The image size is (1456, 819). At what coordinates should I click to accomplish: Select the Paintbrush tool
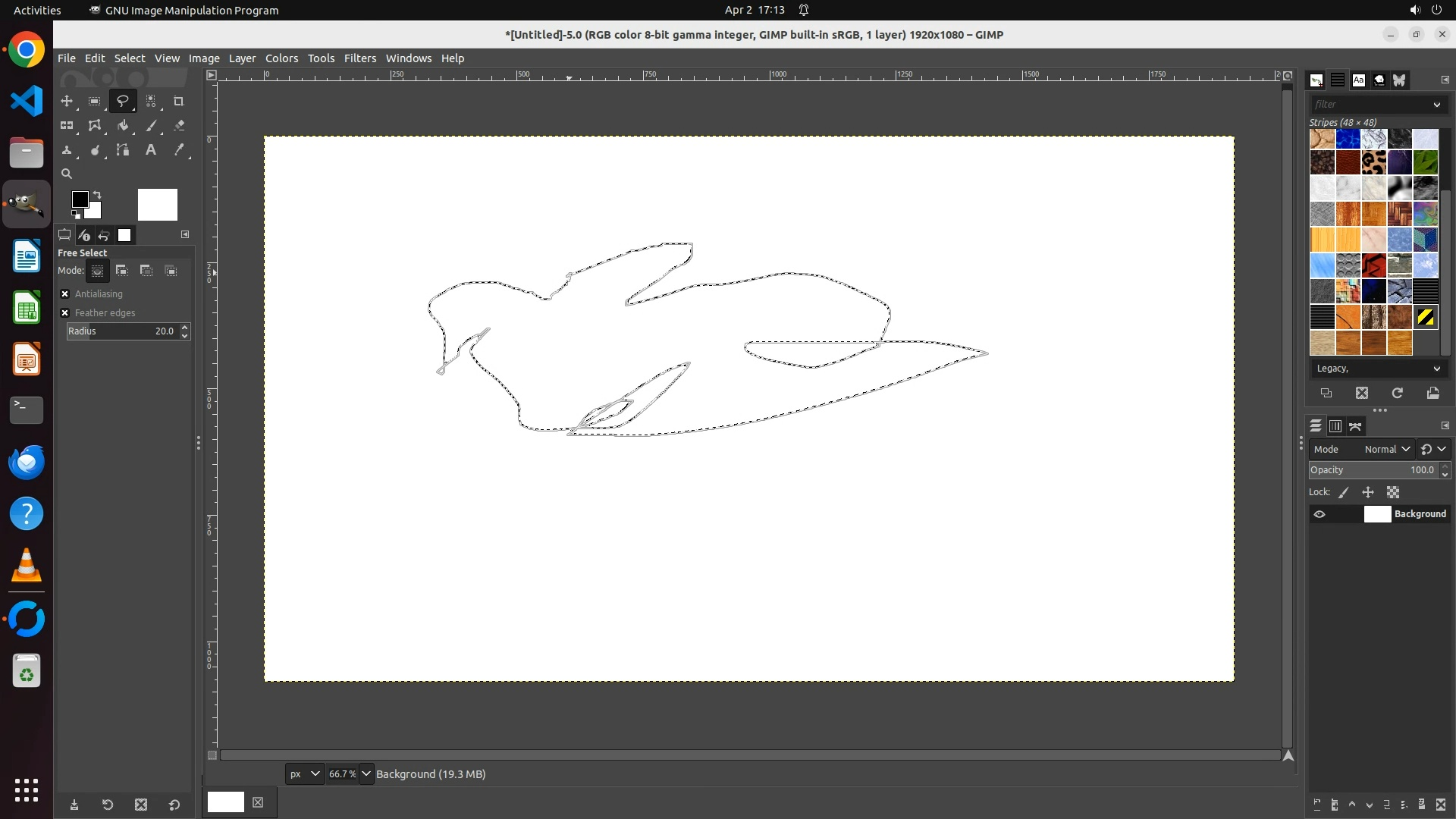pyautogui.click(x=151, y=126)
